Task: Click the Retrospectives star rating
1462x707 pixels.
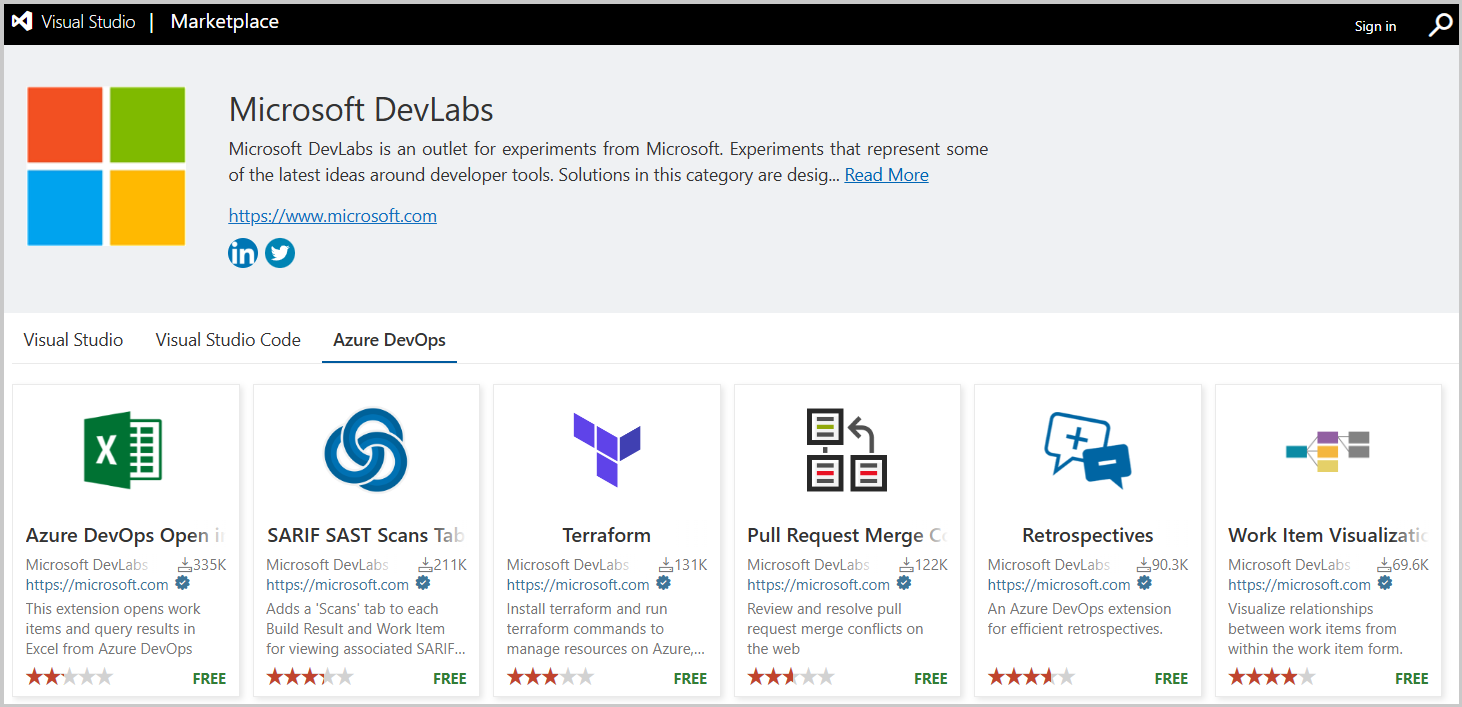Action: click(1030, 677)
